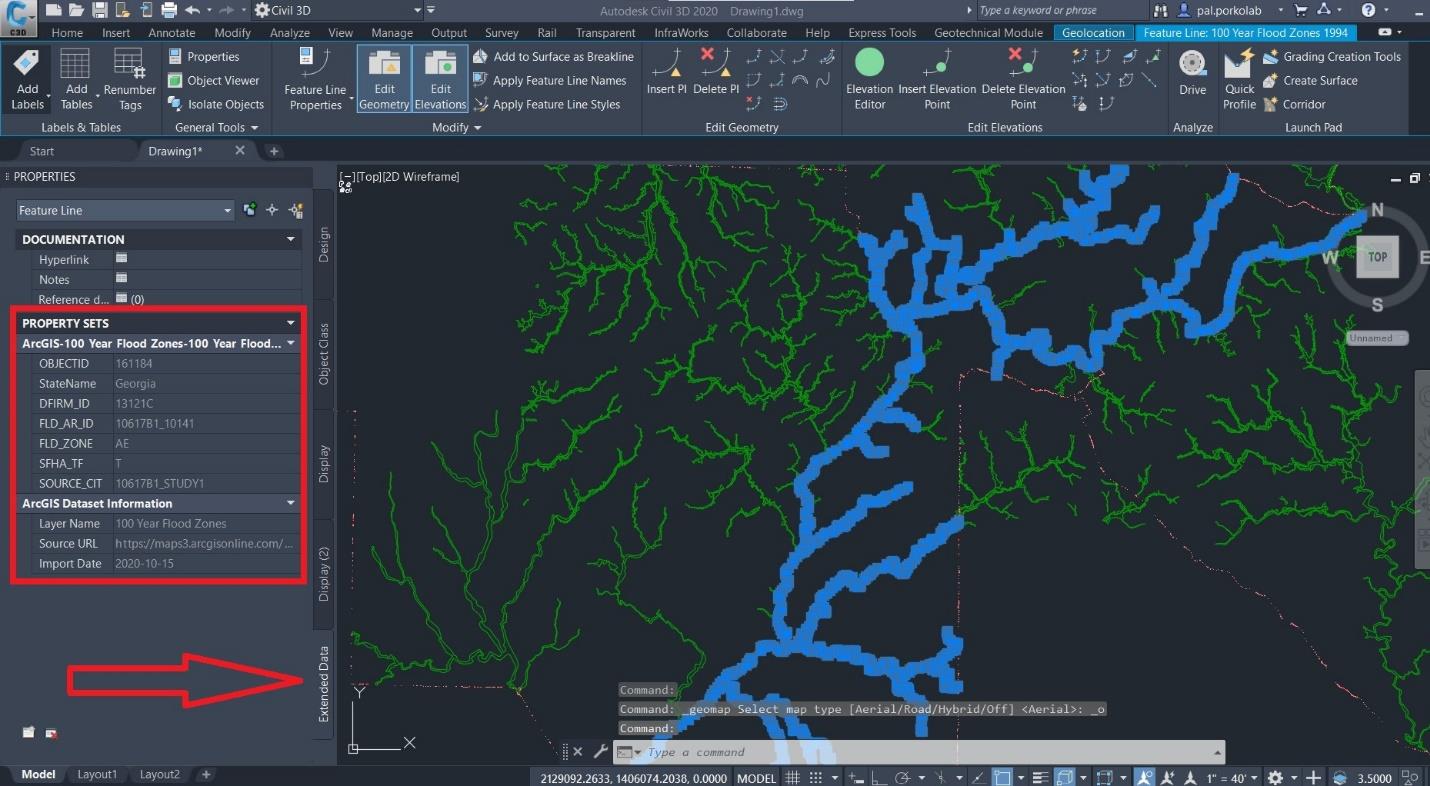Open the Object Viewer
The height and width of the screenshot is (786, 1430).
(213, 80)
